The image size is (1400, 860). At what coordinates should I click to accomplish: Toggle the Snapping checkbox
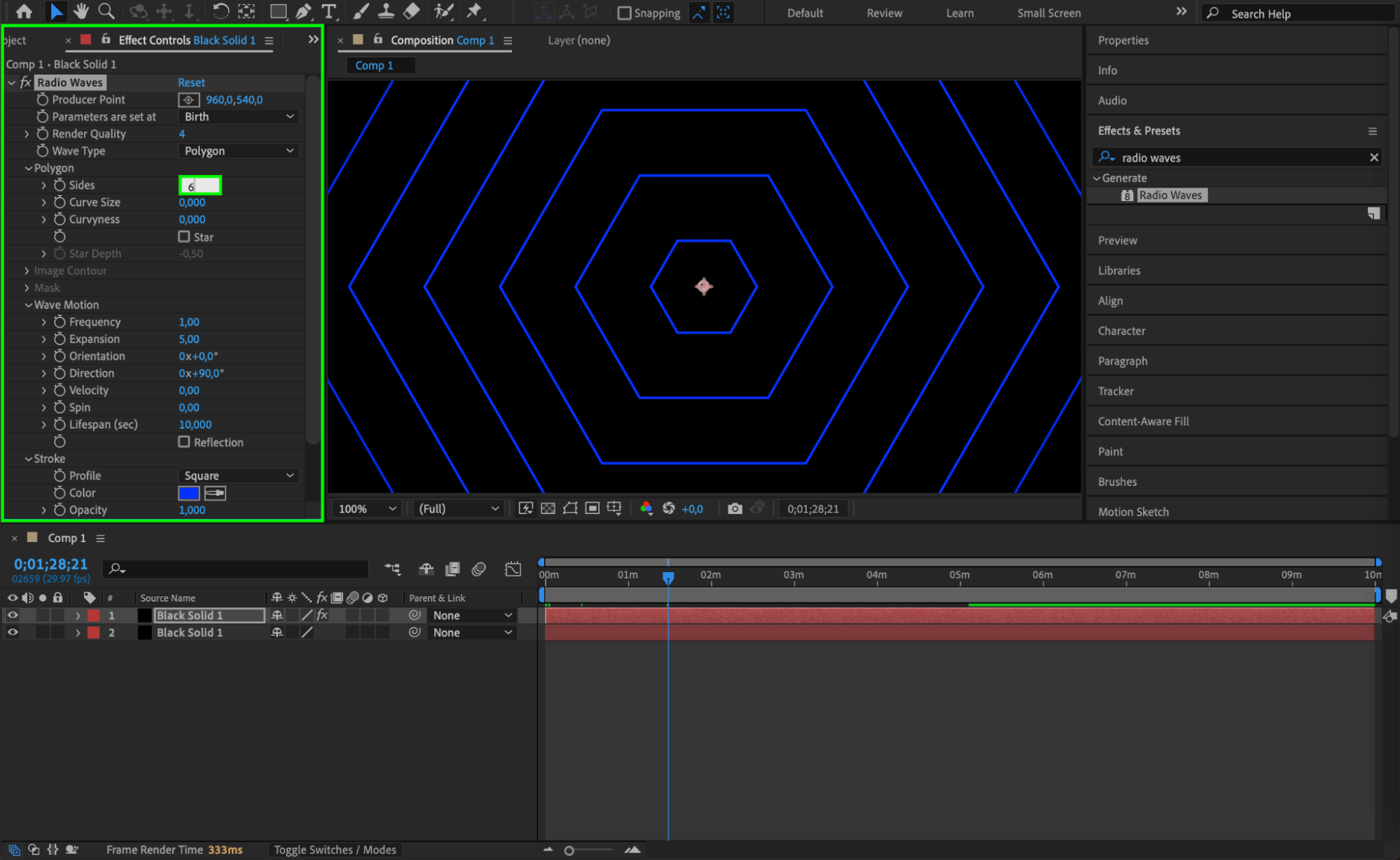pyautogui.click(x=625, y=13)
